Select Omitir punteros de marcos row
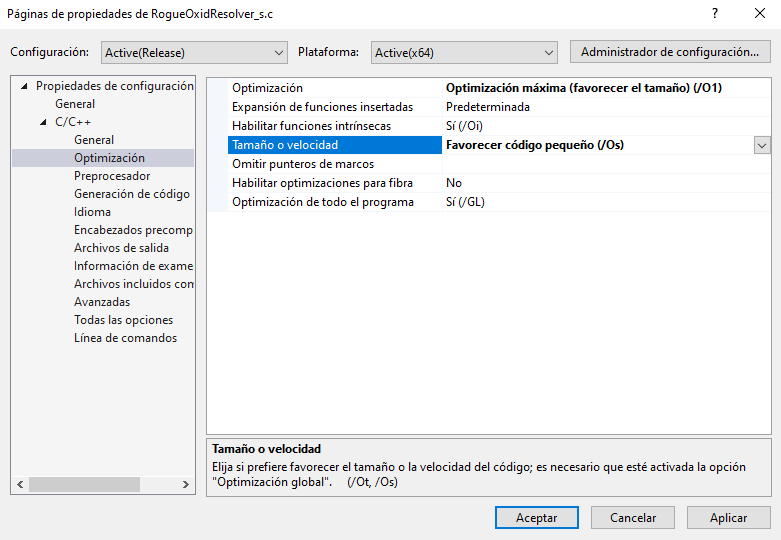The height and width of the screenshot is (540, 781). click(303, 164)
